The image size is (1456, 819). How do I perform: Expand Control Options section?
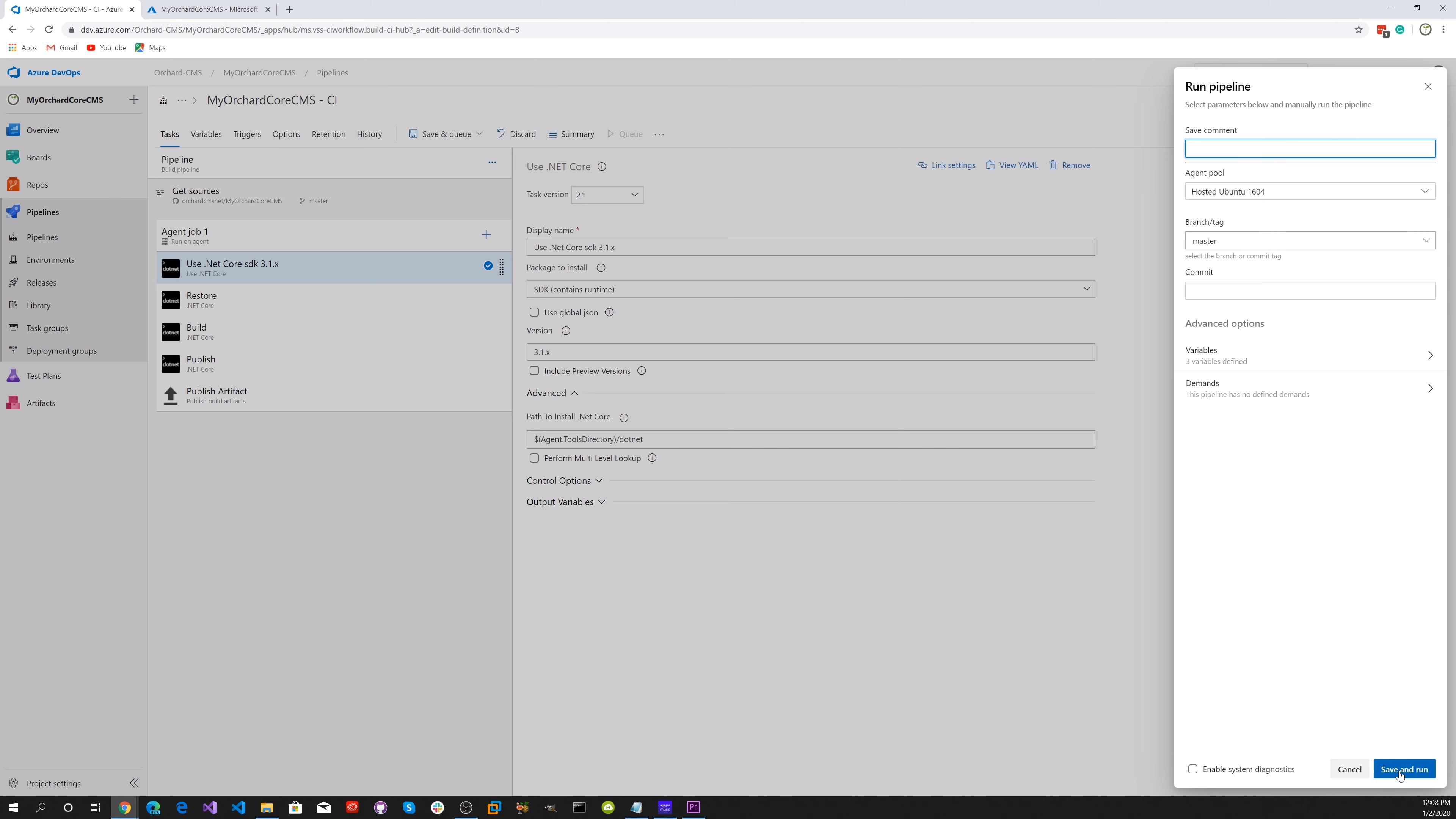(565, 480)
